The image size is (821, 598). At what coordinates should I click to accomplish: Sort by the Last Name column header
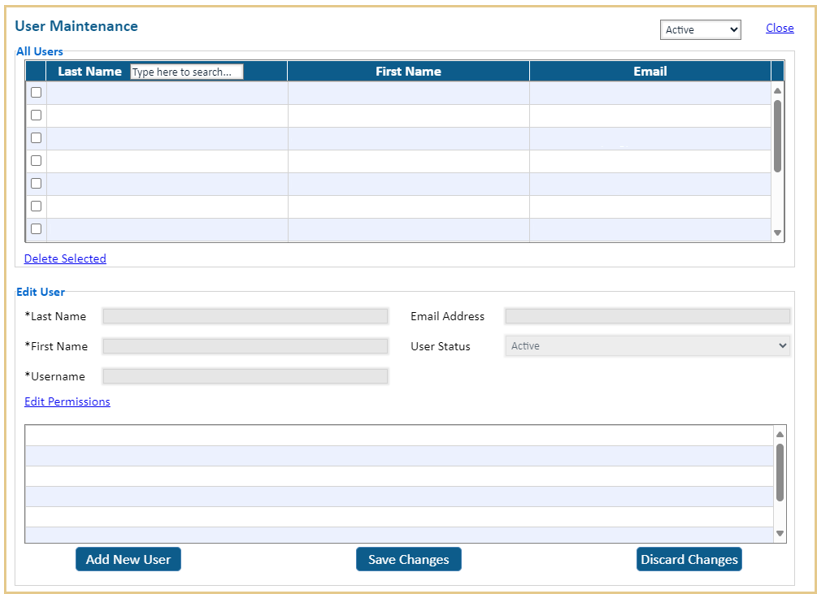tap(90, 71)
